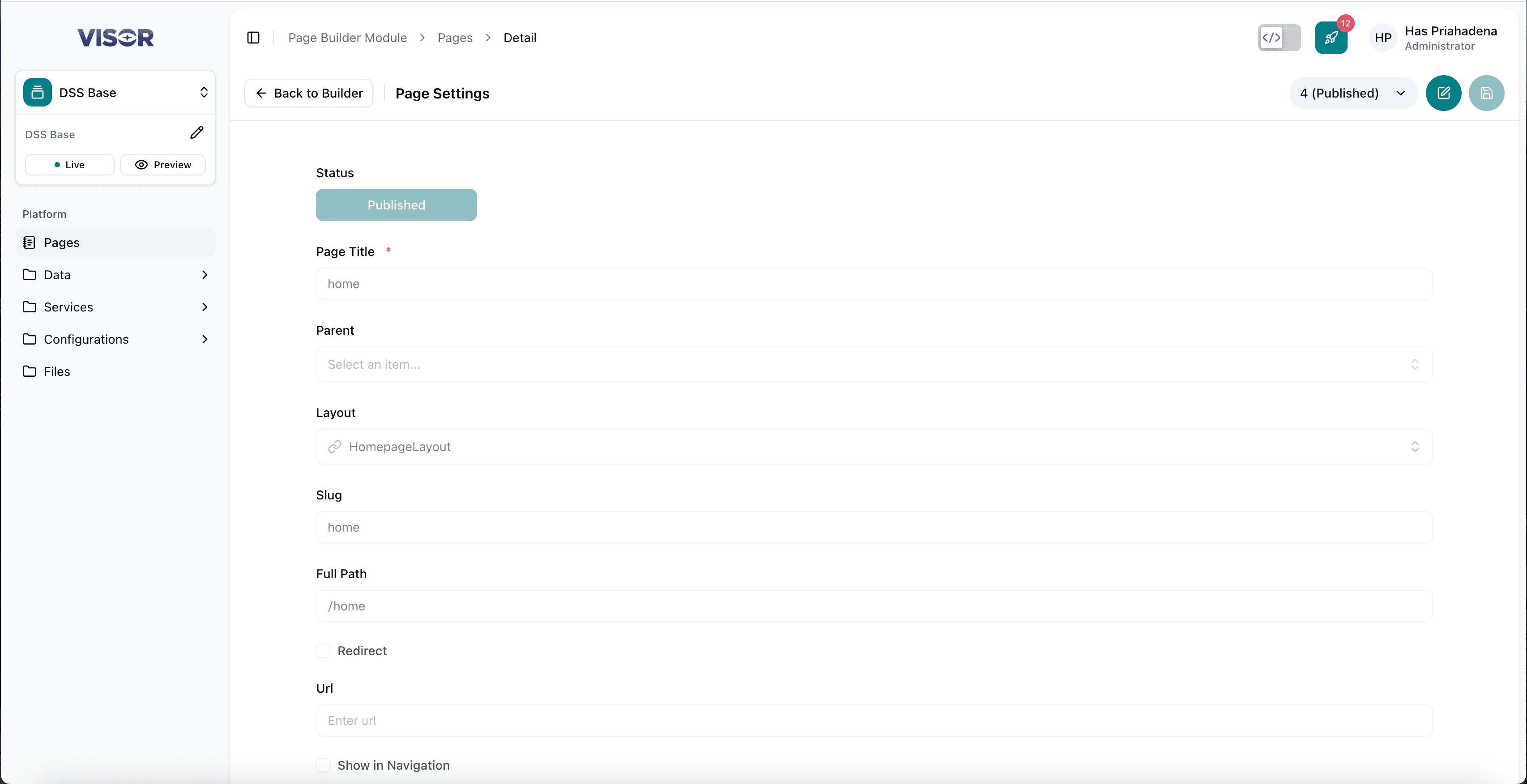The height and width of the screenshot is (784, 1527).
Task: Go to Pages via the breadcrumb
Action: 455,37
